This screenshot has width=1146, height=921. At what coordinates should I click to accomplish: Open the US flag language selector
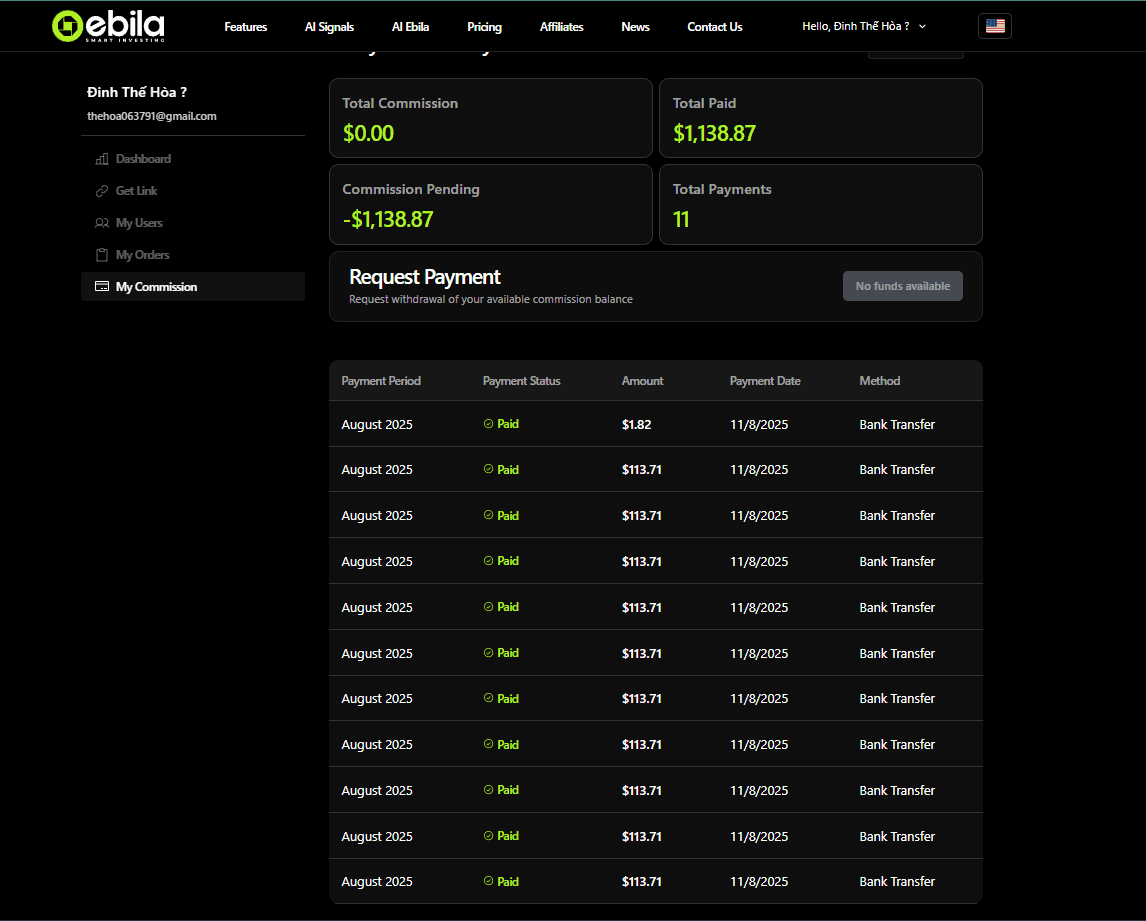tap(994, 26)
